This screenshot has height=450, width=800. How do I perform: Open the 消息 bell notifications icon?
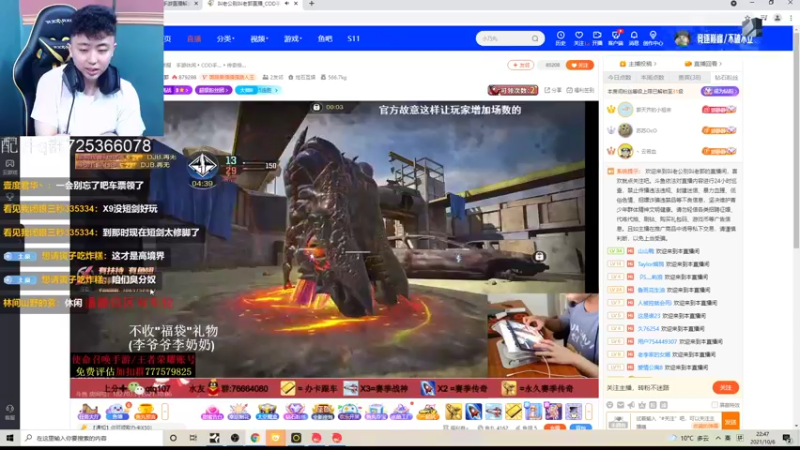[634, 38]
